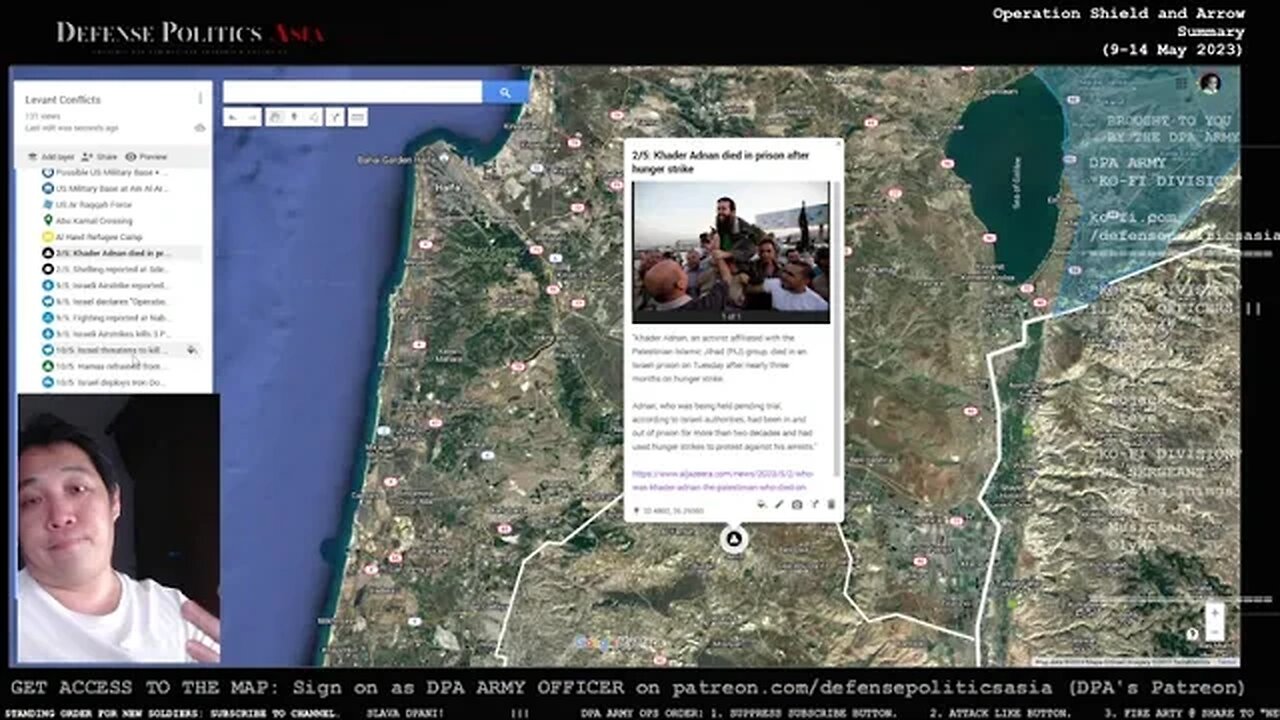
Task: Click the Levant Conflicts map title
Action: click(x=63, y=100)
